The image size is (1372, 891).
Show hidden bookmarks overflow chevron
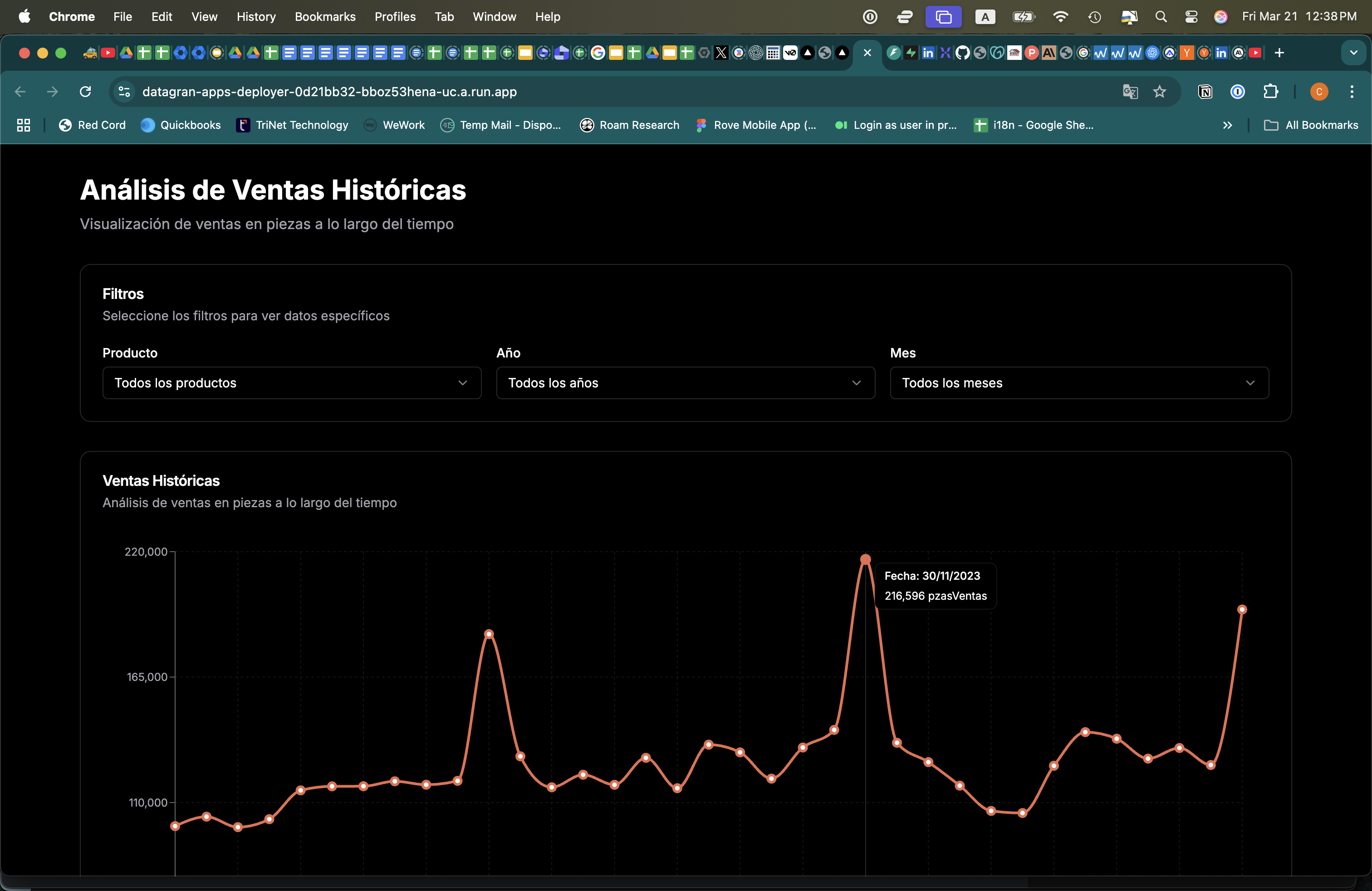click(1227, 125)
